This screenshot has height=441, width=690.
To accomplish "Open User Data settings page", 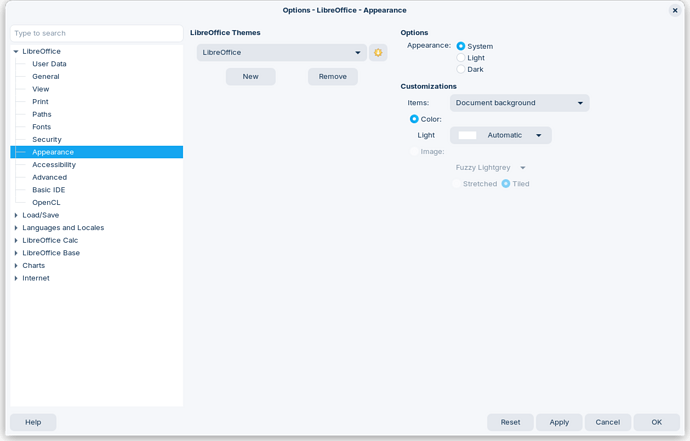I will click(x=49, y=64).
